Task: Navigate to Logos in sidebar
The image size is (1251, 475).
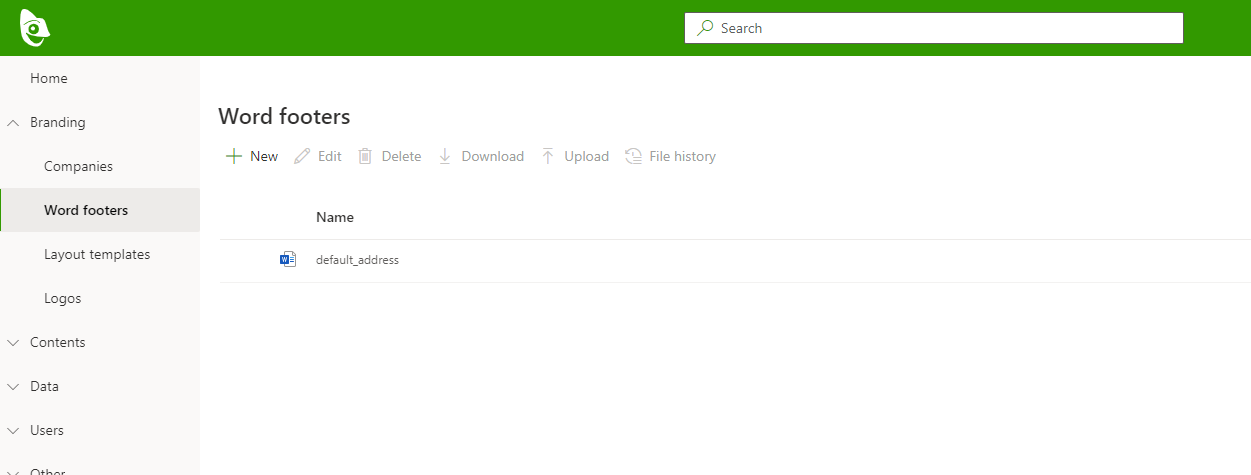Action: pyautogui.click(x=62, y=299)
